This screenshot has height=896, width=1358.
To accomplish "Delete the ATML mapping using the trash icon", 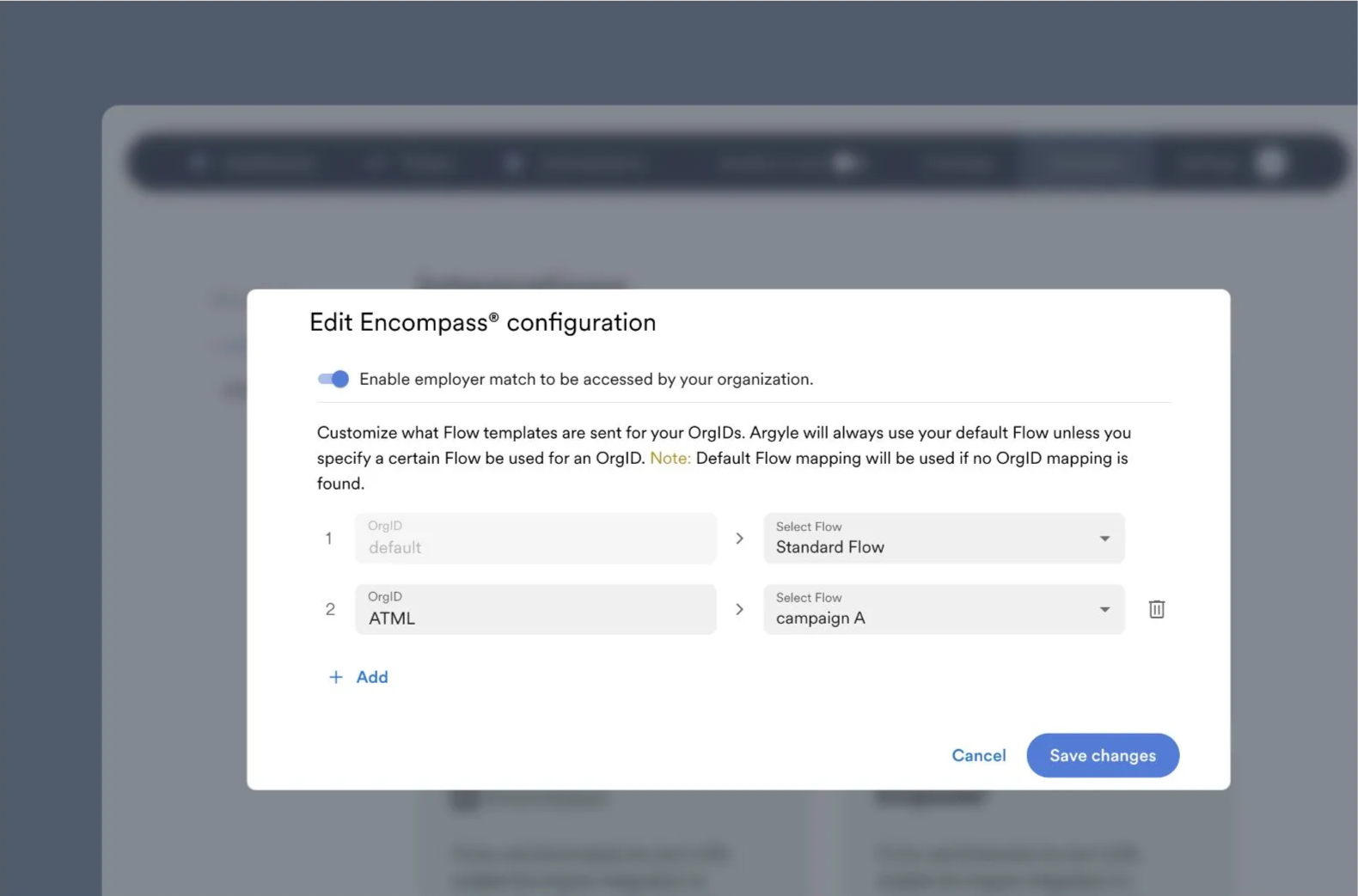I will 1156,609.
